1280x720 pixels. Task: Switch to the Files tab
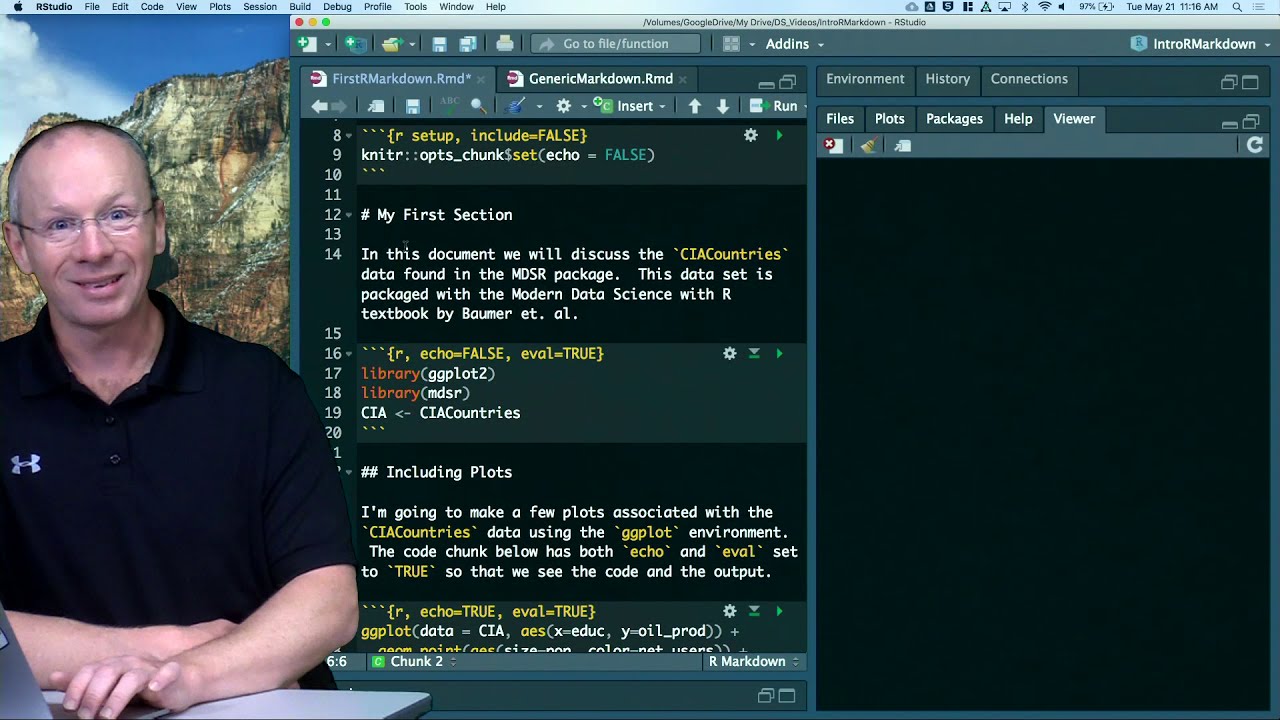point(840,119)
